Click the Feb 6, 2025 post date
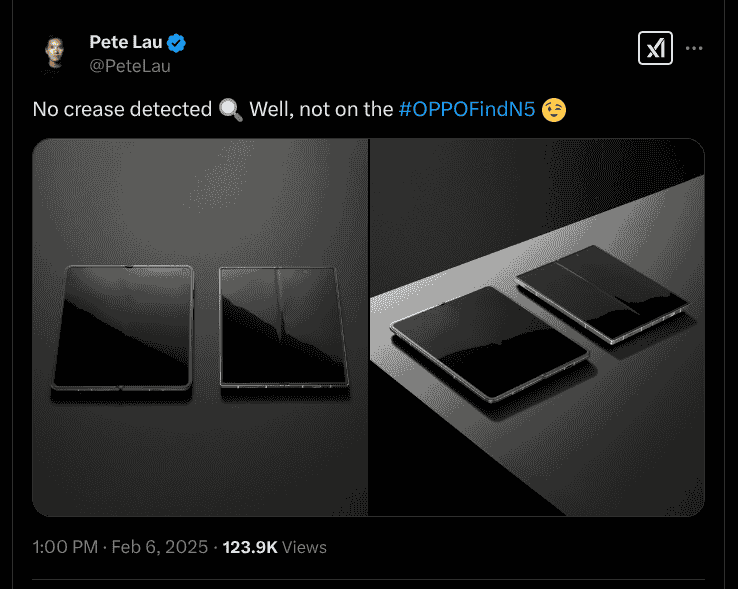 162,547
